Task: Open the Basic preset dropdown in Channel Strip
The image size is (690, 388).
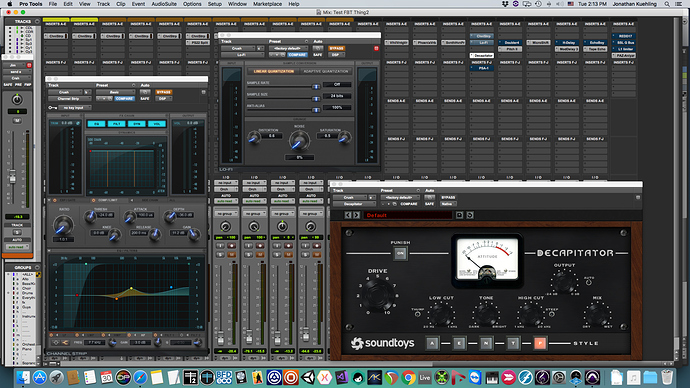Action: (x=116, y=92)
